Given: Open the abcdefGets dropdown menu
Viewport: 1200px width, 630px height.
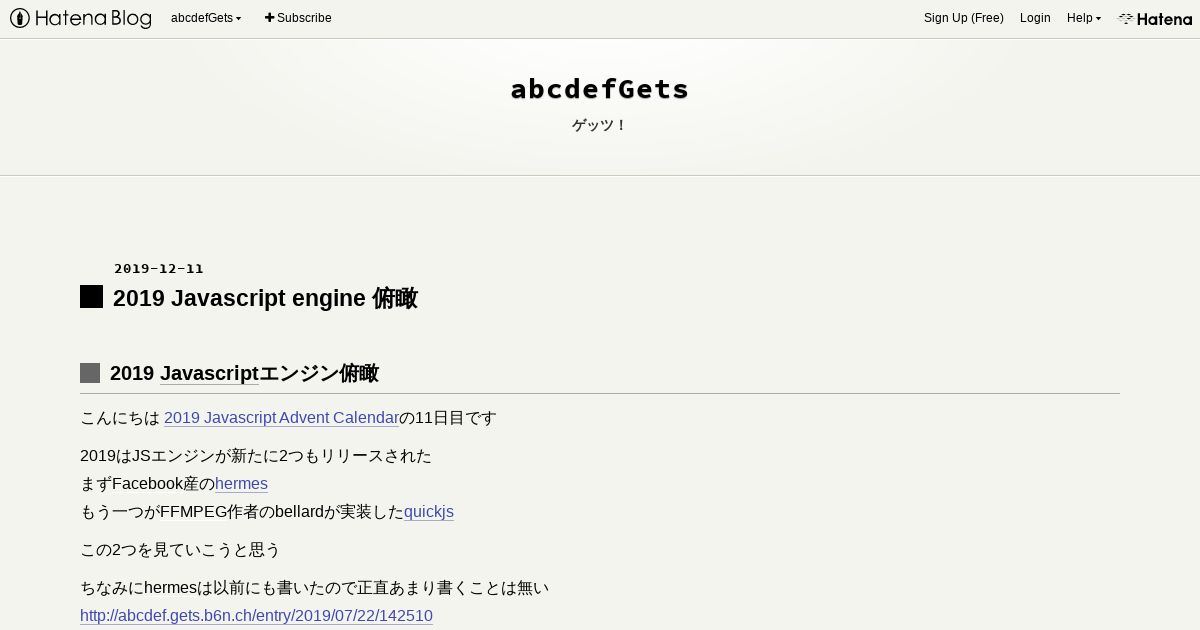Looking at the screenshot, I should point(206,18).
